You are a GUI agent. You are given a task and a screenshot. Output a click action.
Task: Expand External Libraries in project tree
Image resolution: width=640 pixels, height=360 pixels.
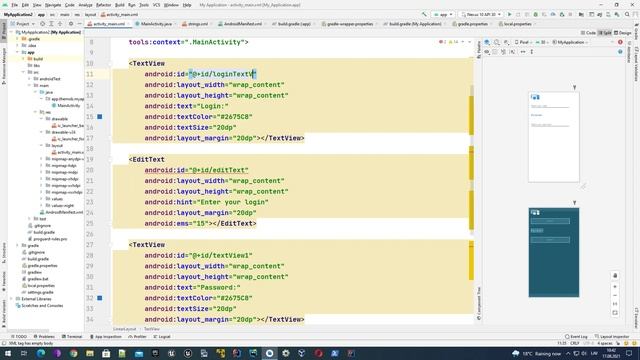12,299
